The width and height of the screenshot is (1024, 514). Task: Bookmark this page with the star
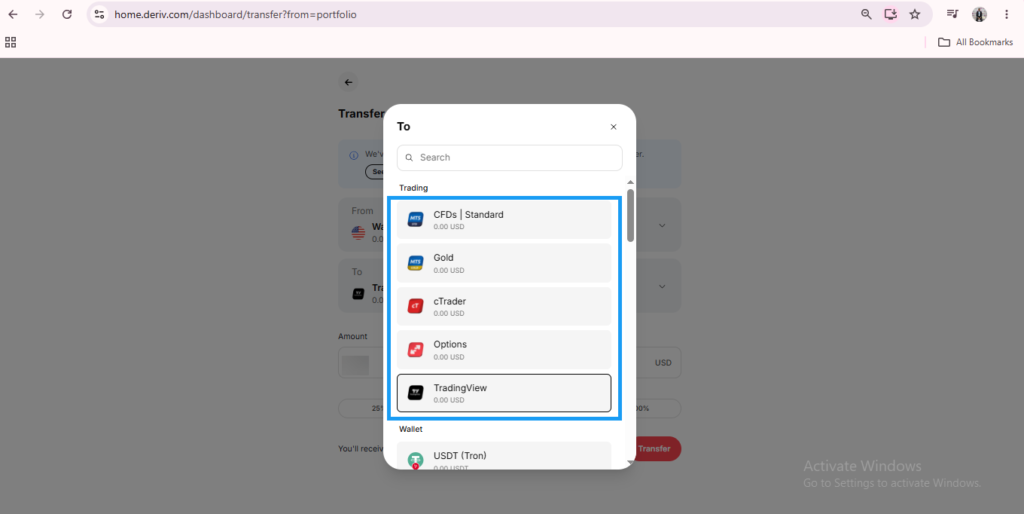pos(915,14)
